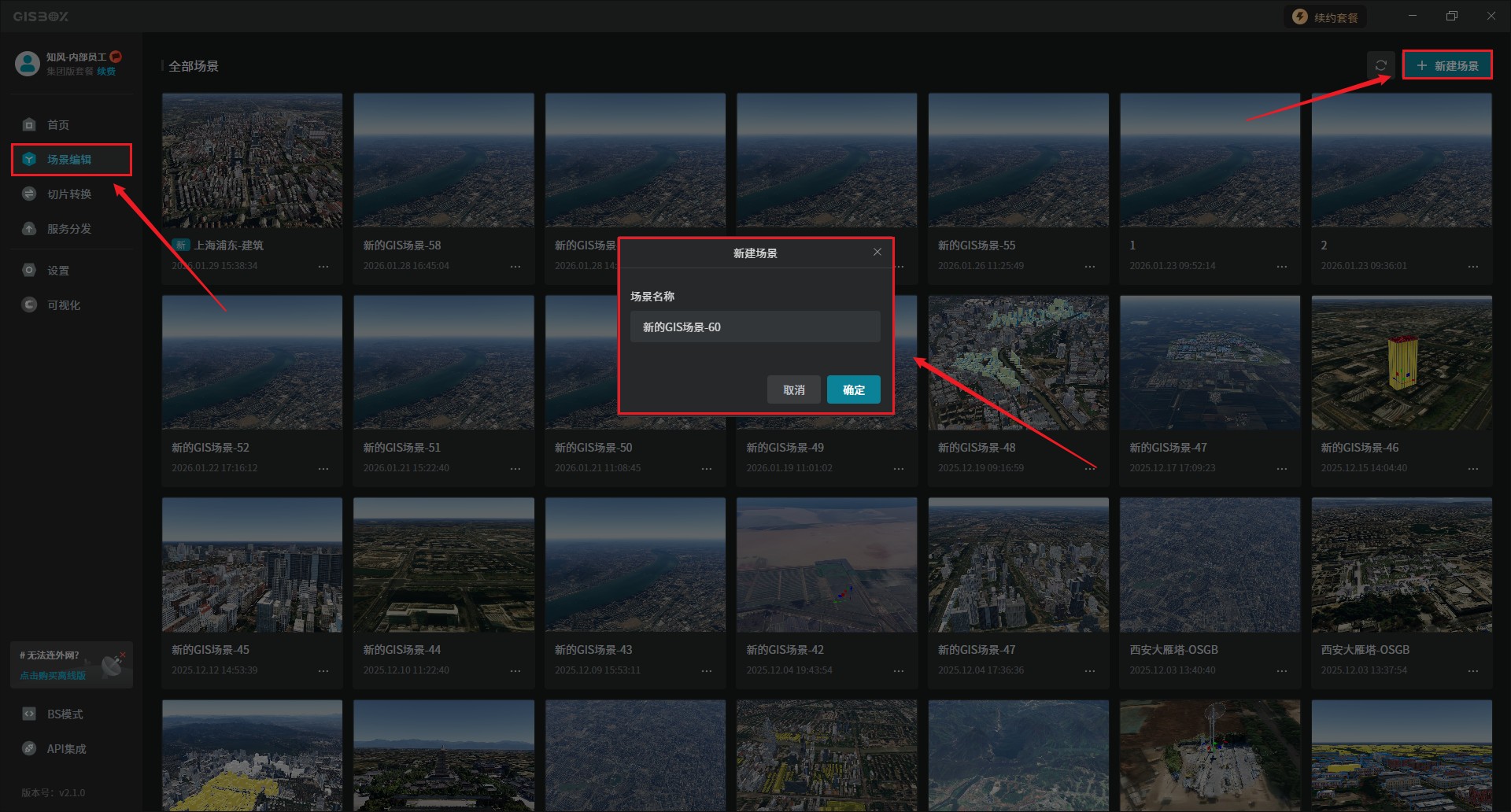This screenshot has width=1511, height=812.
Task: Go to 服务分发 section
Action: 68,229
